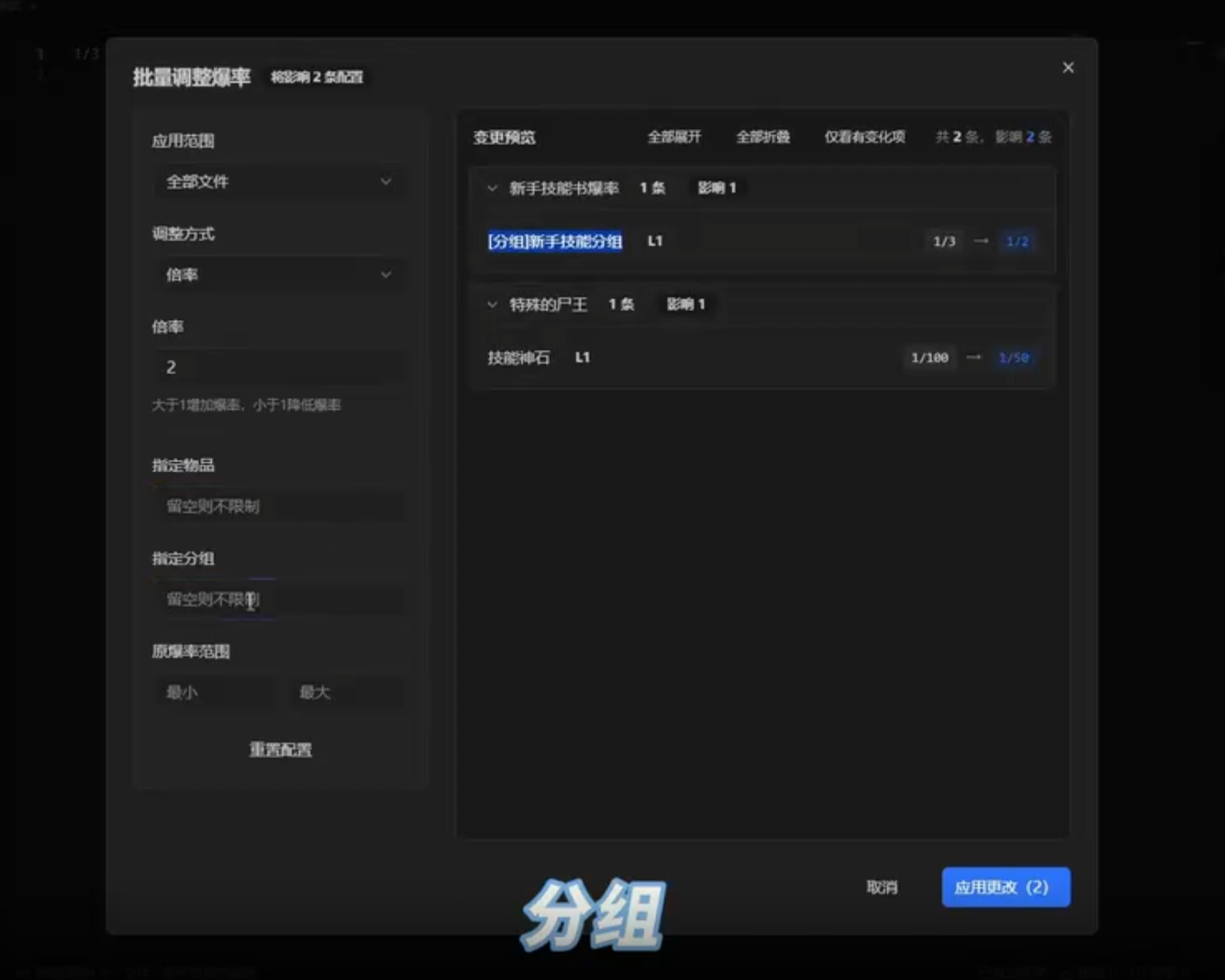
Task: Focus the 指定物品 input field
Action: point(278,506)
